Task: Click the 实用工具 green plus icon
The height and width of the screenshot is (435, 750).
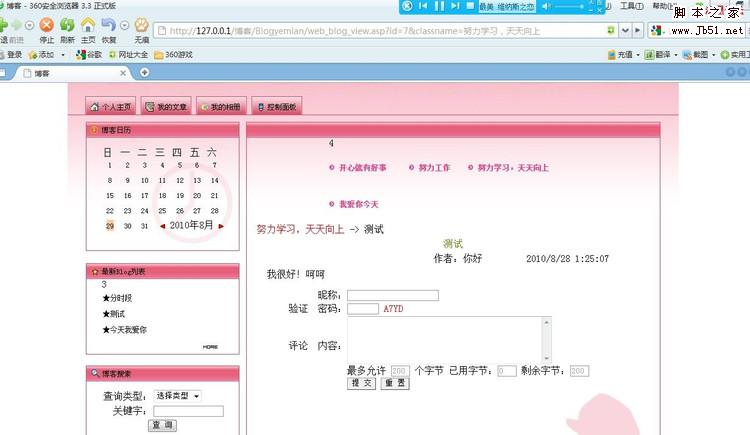Action: coord(725,55)
